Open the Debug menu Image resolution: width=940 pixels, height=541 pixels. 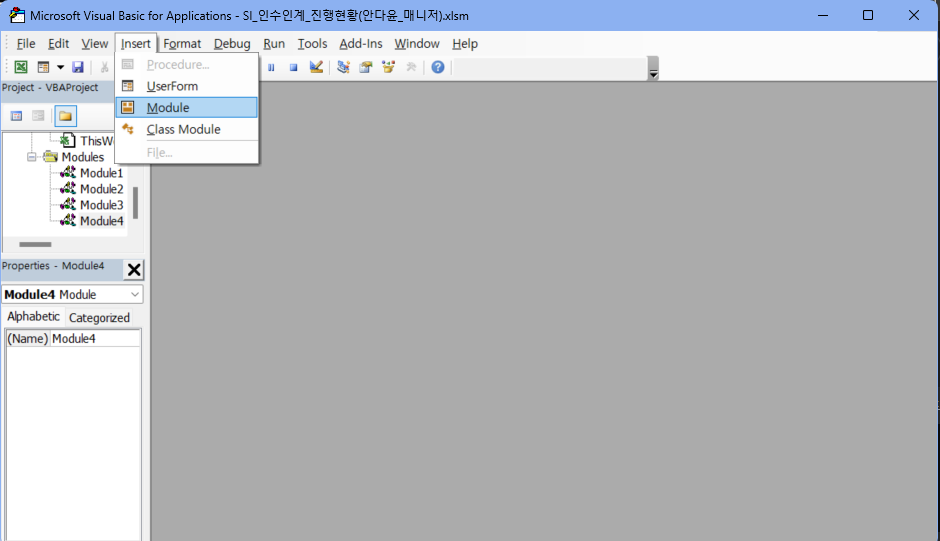[x=232, y=44]
